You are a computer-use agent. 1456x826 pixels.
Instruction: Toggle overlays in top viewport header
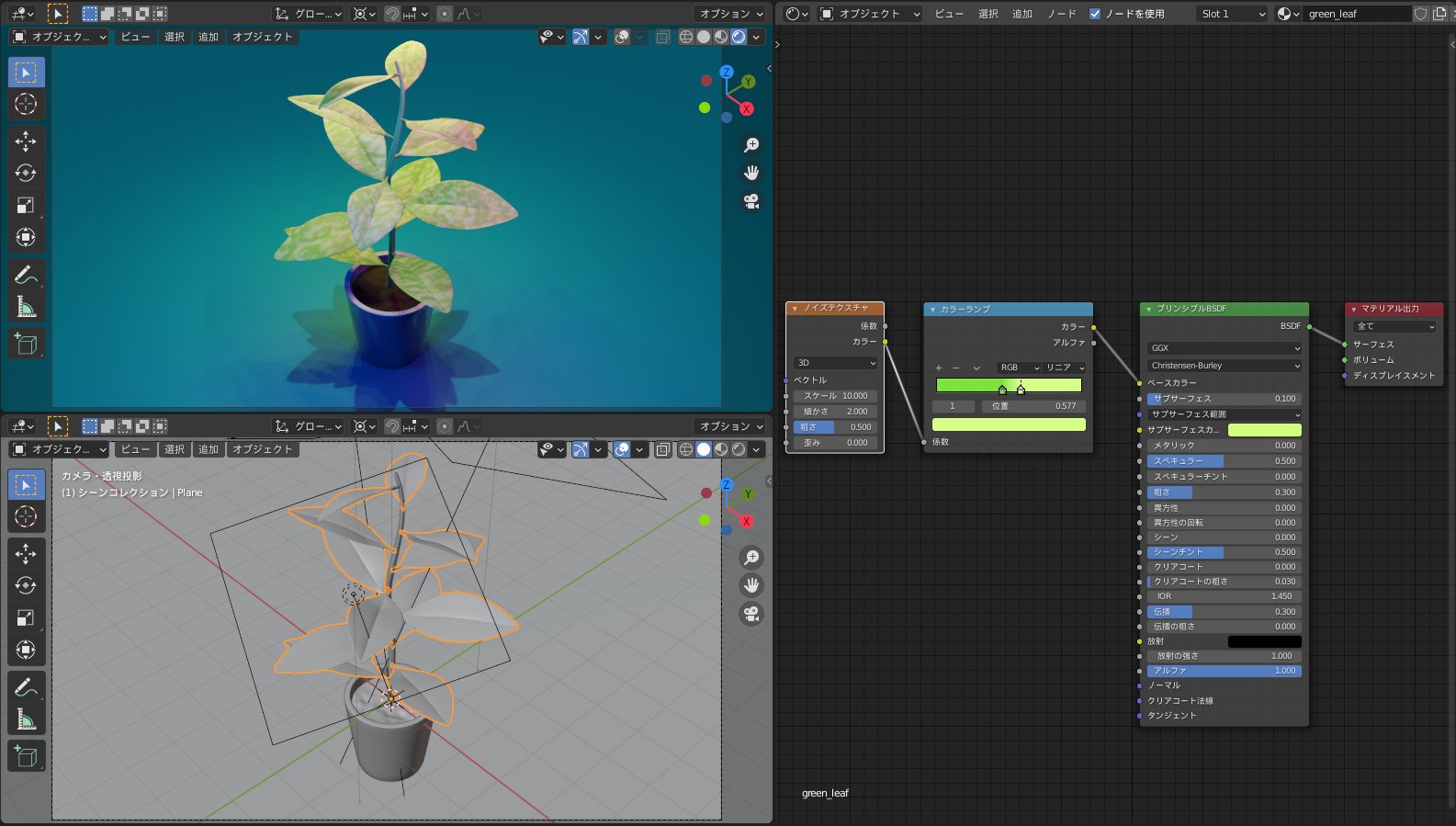[x=622, y=37]
